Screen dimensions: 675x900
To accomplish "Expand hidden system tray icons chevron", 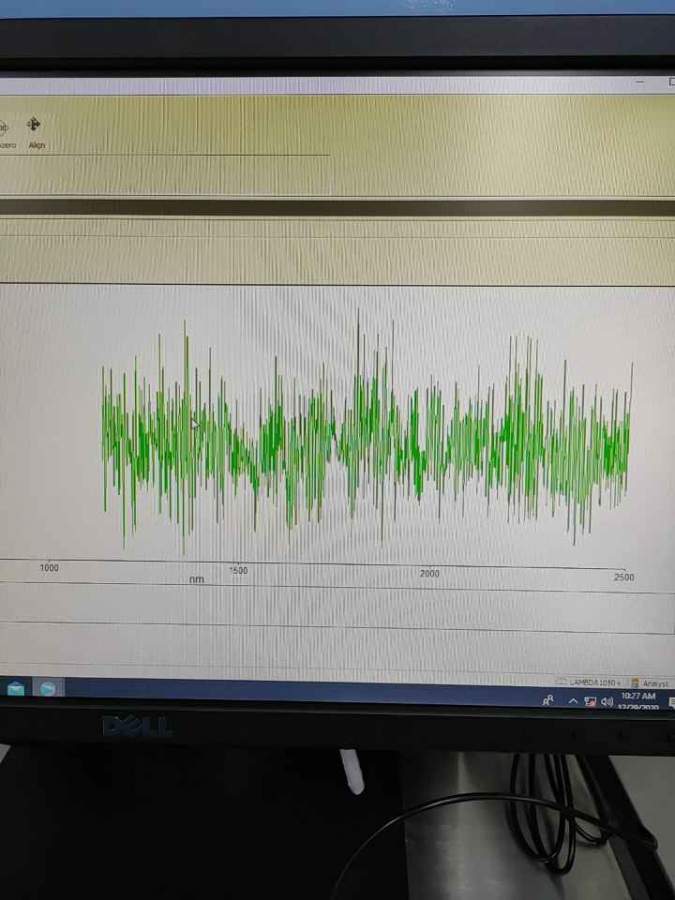I will click(573, 701).
